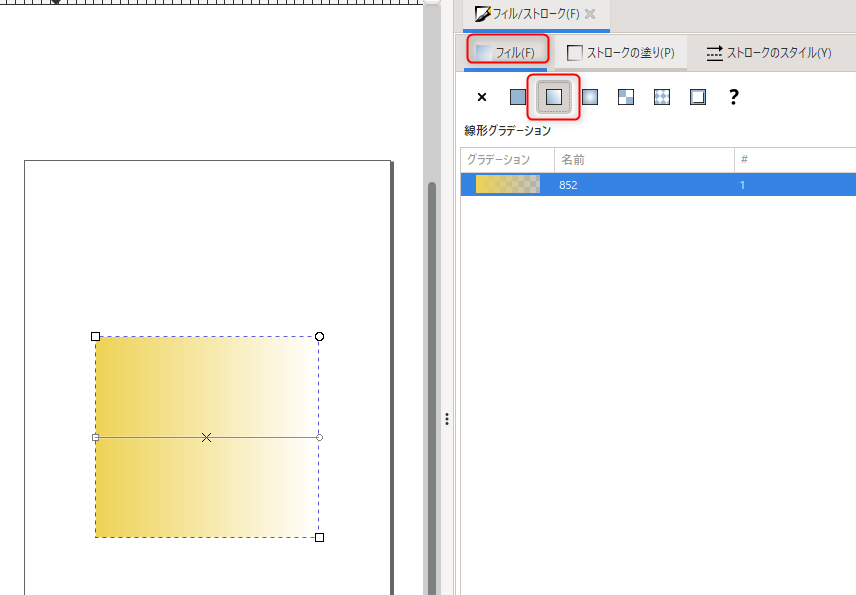
Task: Click the Unset paint question mark icon
Action: 734,97
